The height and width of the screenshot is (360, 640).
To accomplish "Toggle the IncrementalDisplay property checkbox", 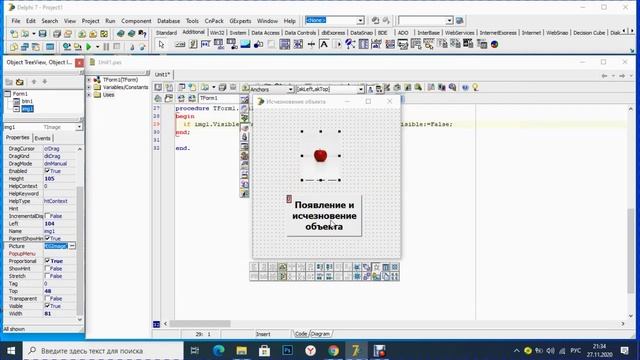I will pos(47,216).
